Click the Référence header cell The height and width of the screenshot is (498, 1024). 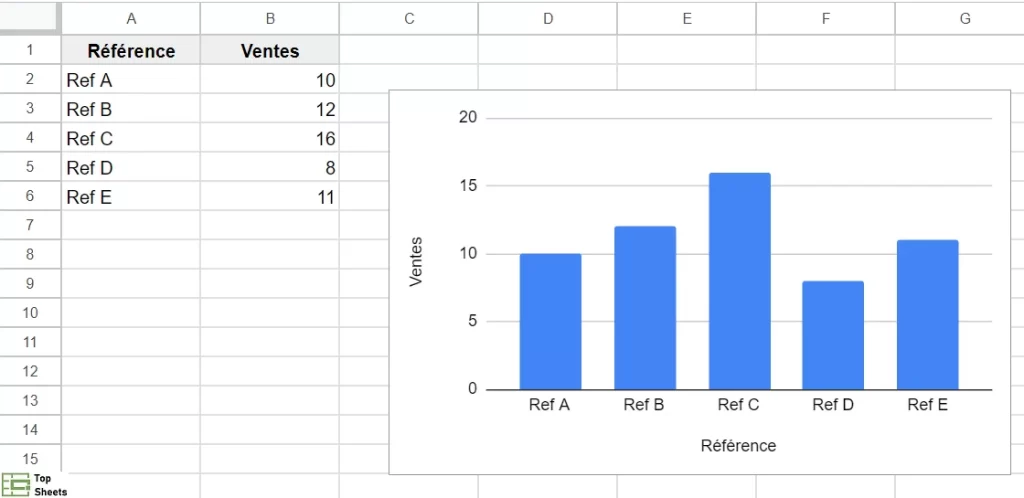coord(131,51)
